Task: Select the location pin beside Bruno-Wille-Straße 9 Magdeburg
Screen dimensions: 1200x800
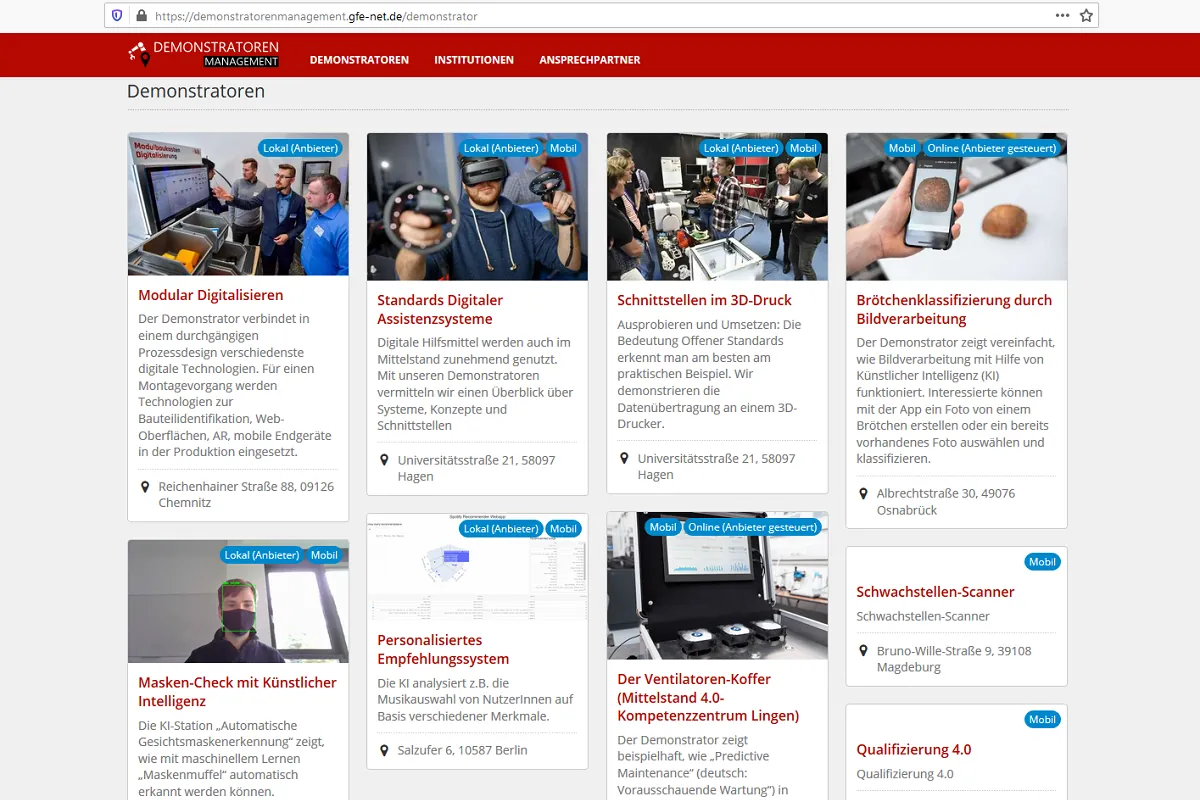Action: click(x=863, y=650)
